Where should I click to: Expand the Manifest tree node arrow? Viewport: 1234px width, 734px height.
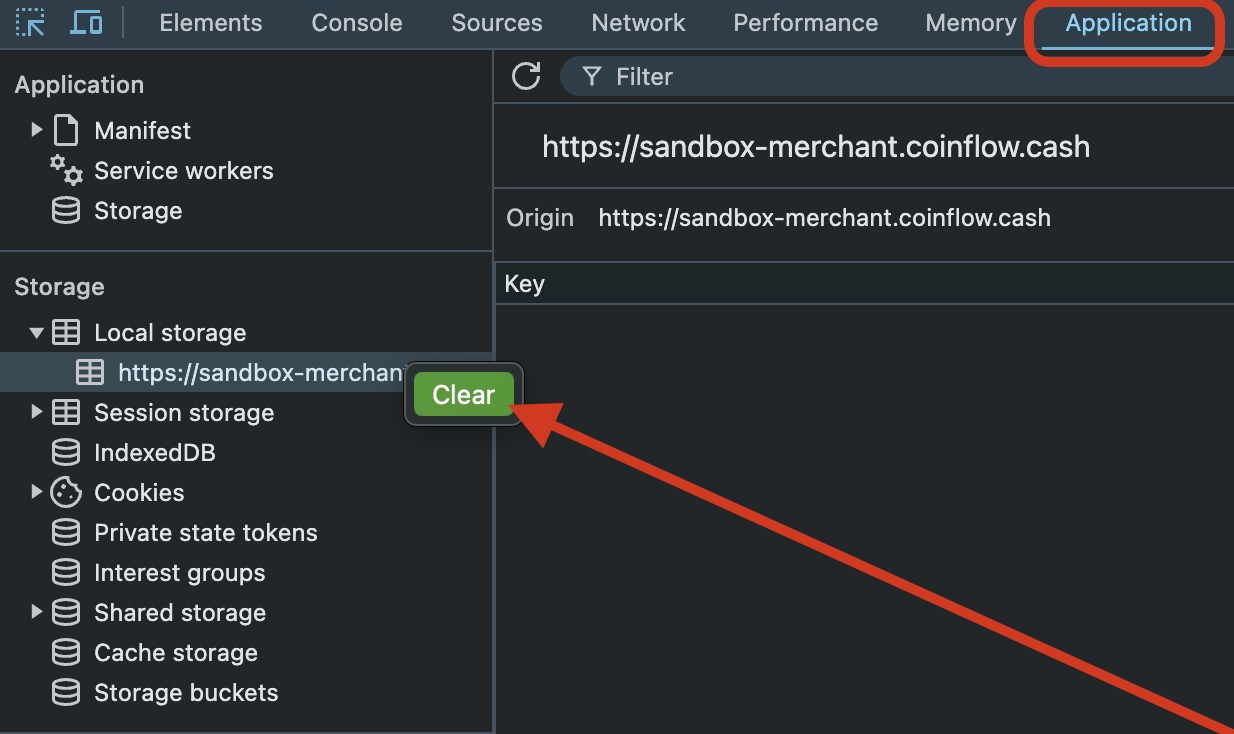click(x=37, y=130)
